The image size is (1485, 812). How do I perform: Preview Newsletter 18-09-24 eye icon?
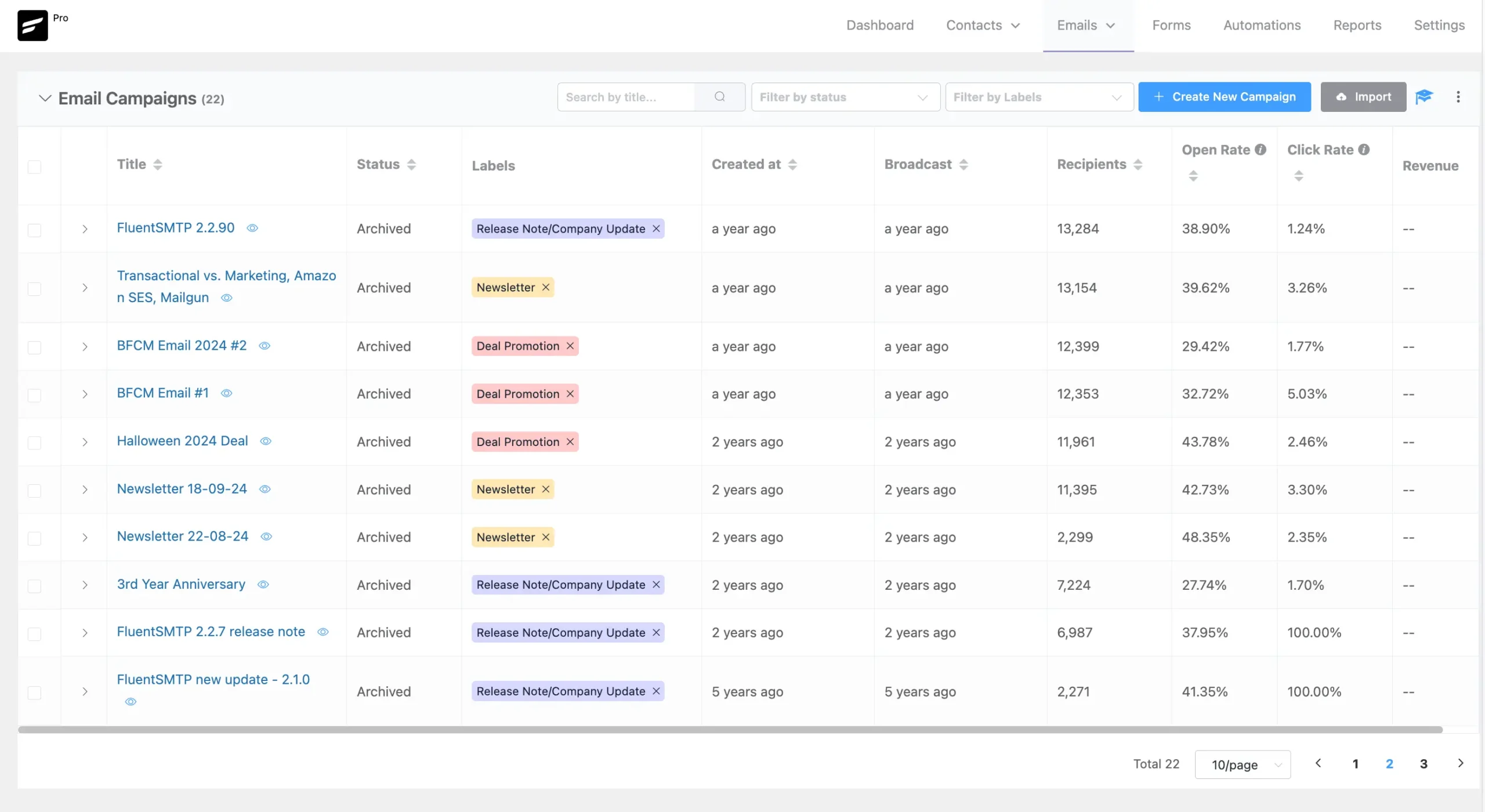click(x=265, y=490)
